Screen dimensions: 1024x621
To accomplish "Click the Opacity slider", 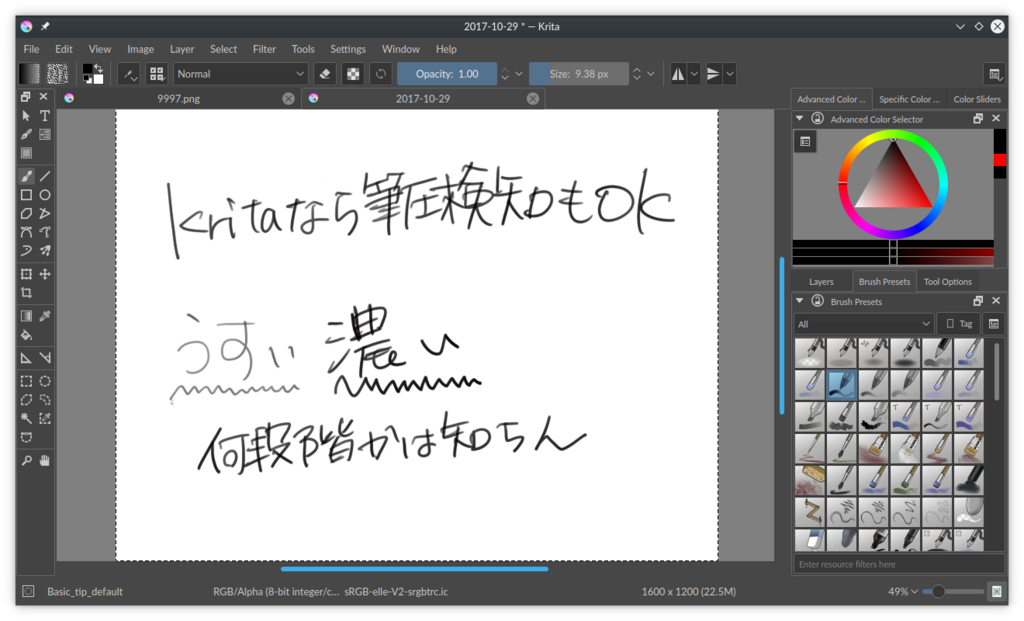I will pyautogui.click(x=447, y=74).
